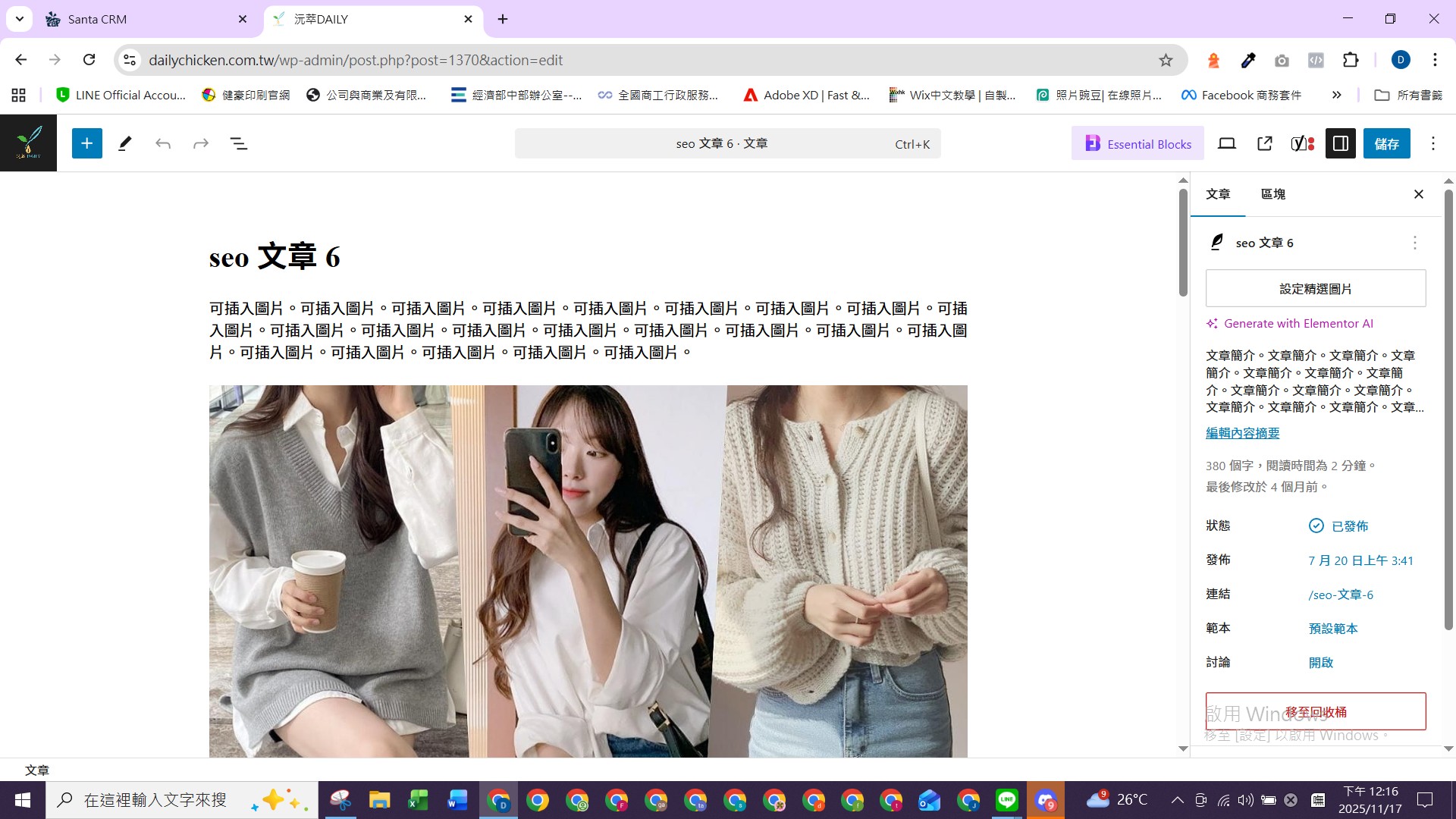This screenshot has width=1456, height=819.
Task: Open View Post external link icon
Action: (x=1264, y=143)
